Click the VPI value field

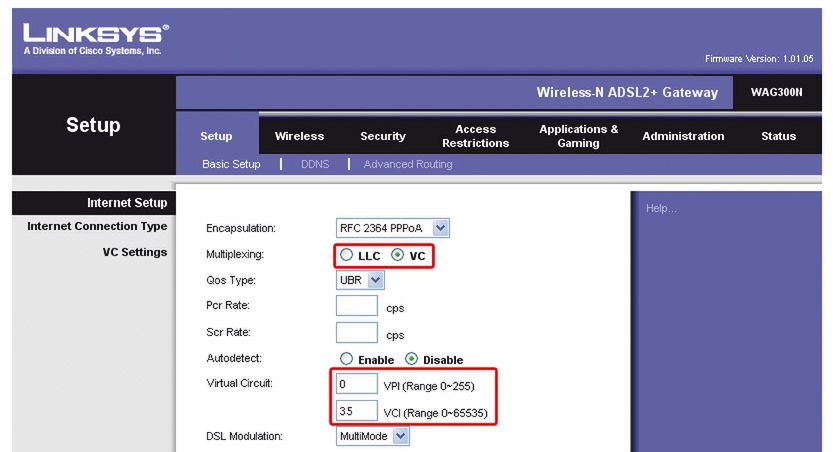tap(356, 385)
